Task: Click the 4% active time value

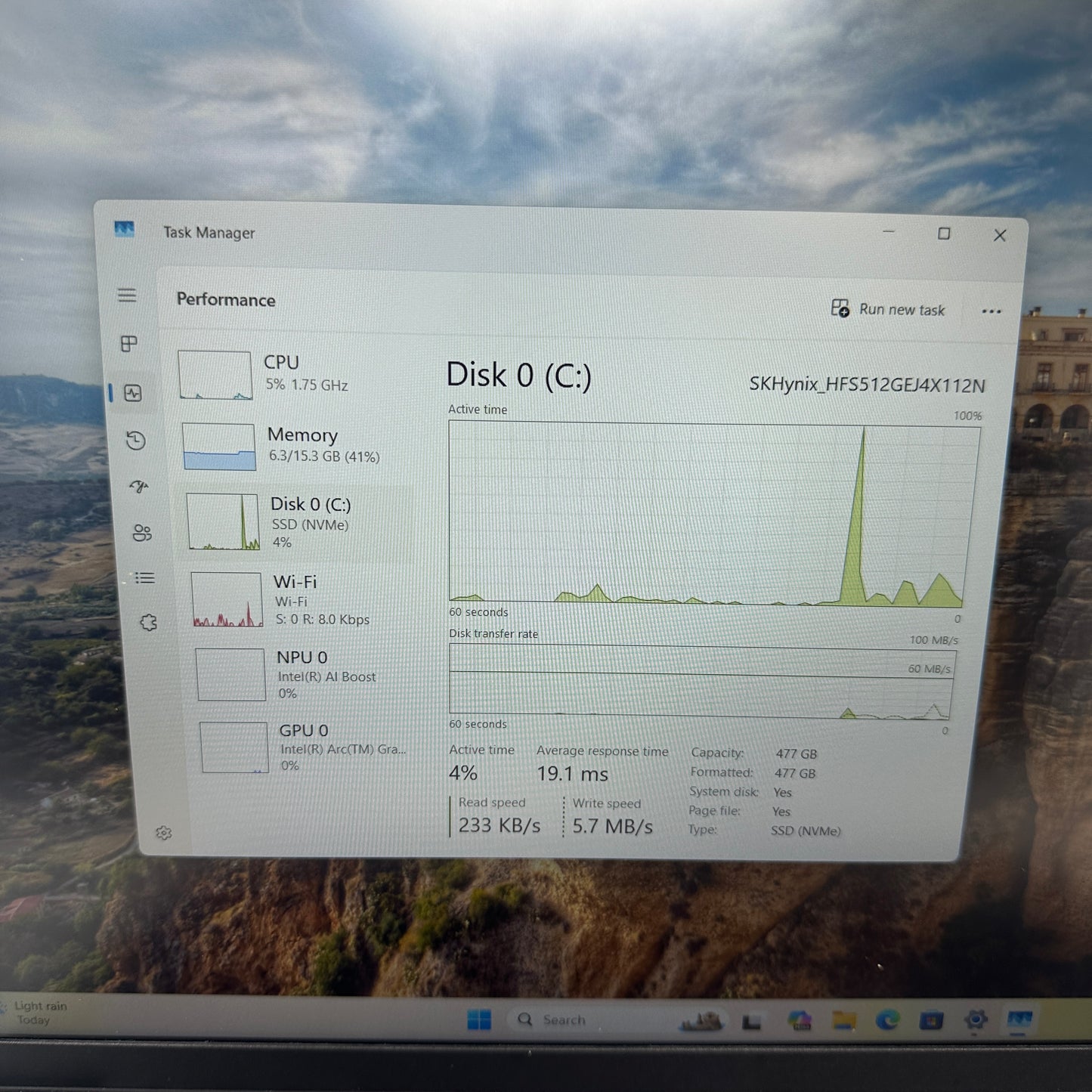Action: [x=462, y=773]
